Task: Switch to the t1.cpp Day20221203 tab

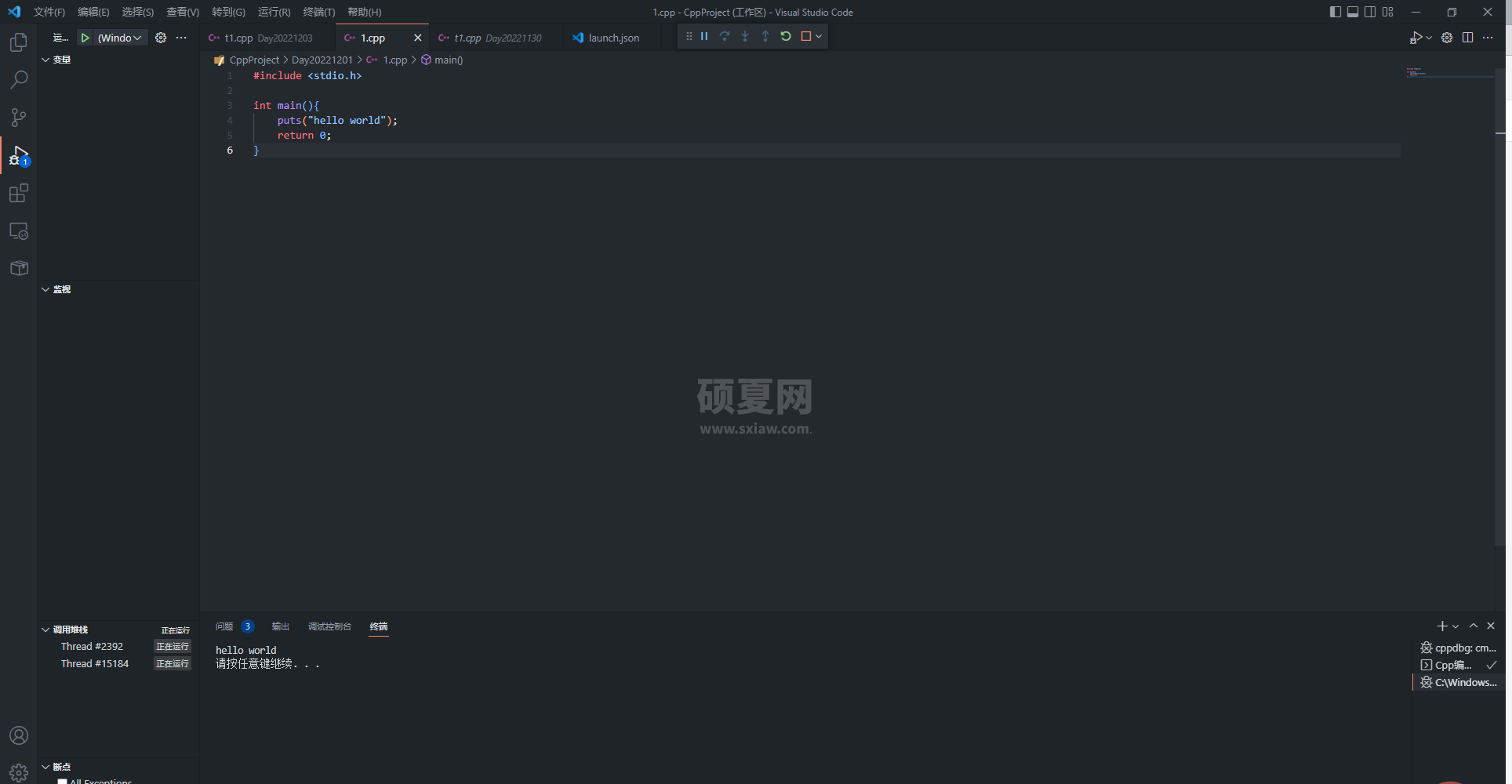Action: click(x=267, y=38)
